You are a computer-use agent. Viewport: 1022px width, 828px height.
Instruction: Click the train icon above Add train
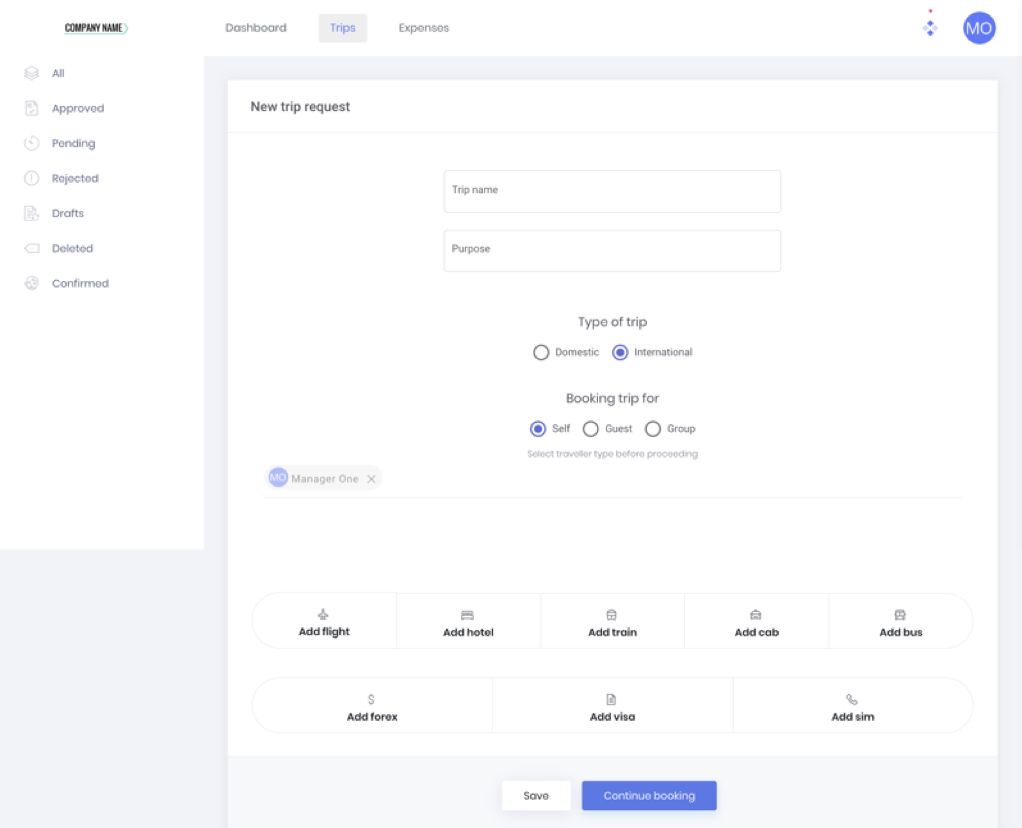(611, 615)
